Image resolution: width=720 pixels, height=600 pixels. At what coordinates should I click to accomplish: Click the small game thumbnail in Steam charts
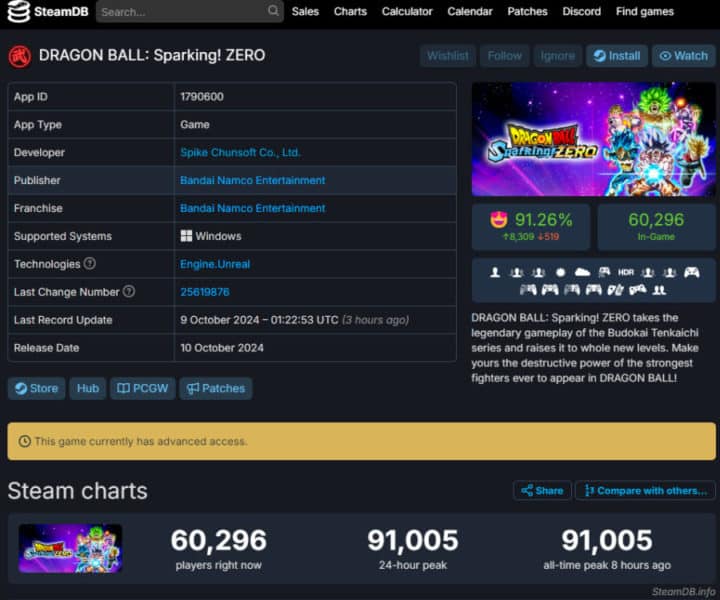coord(70,549)
